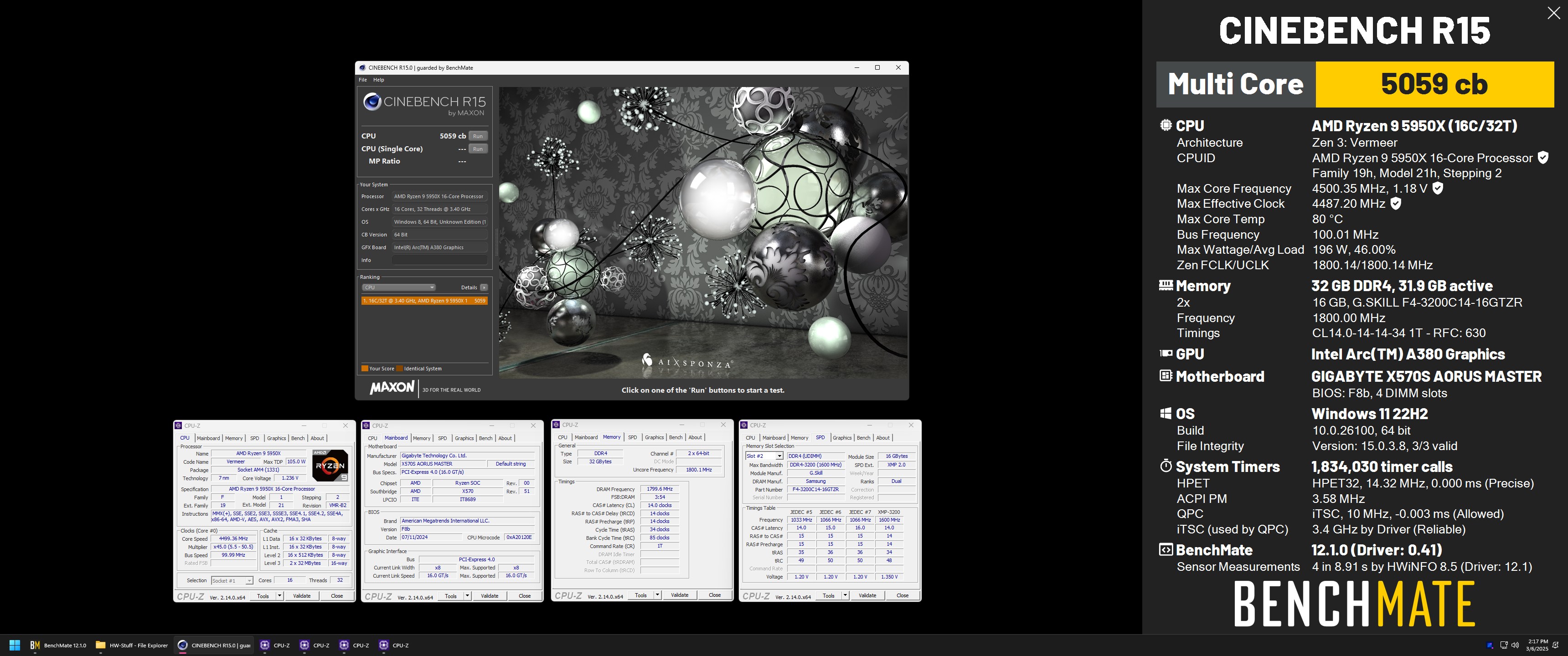
Task: Open the Ranking CPU dropdown in Cinebench
Action: click(x=399, y=287)
